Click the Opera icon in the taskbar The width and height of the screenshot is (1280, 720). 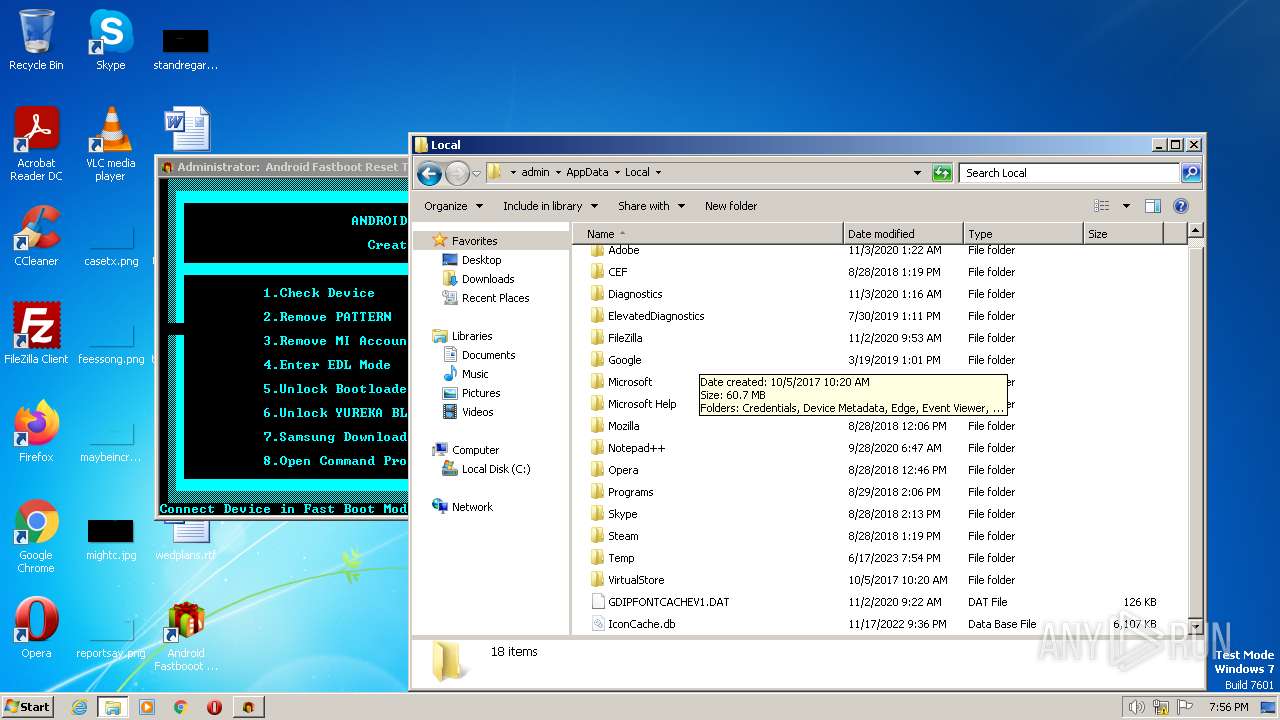[214, 707]
